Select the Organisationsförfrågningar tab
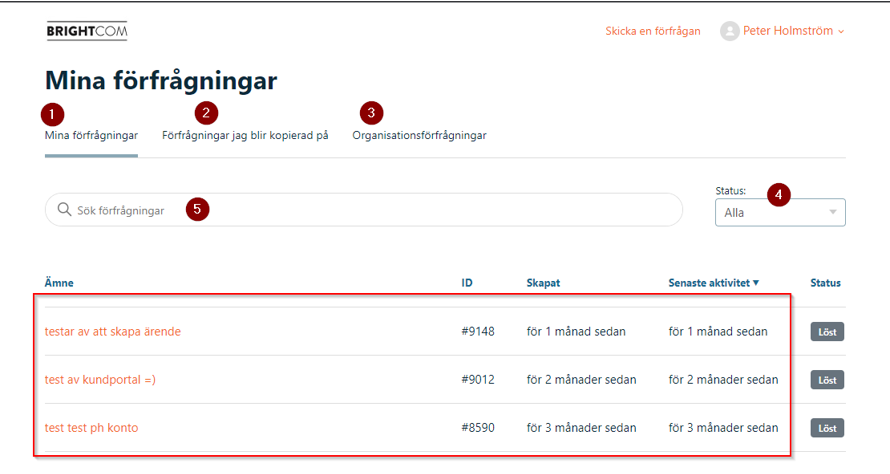This screenshot has width=890, height=474. [x=419, y=135]
